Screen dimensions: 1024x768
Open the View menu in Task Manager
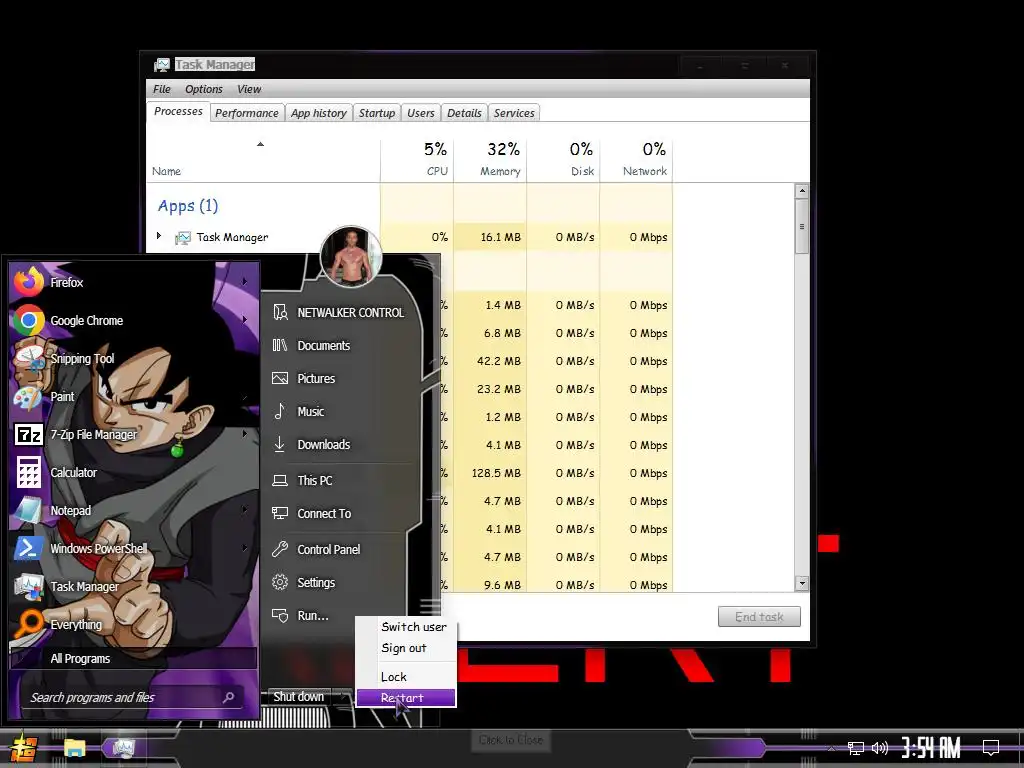click(x=249, y=89)
